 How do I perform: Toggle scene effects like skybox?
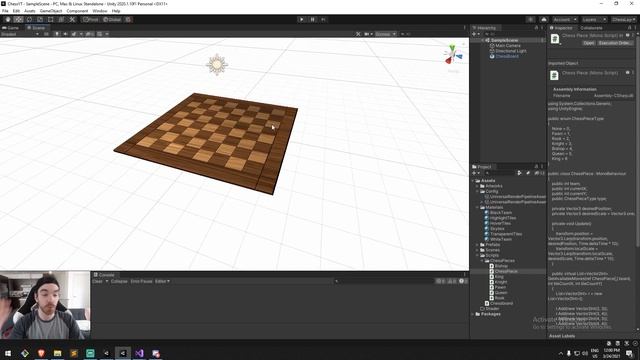[x=74, y=34]
